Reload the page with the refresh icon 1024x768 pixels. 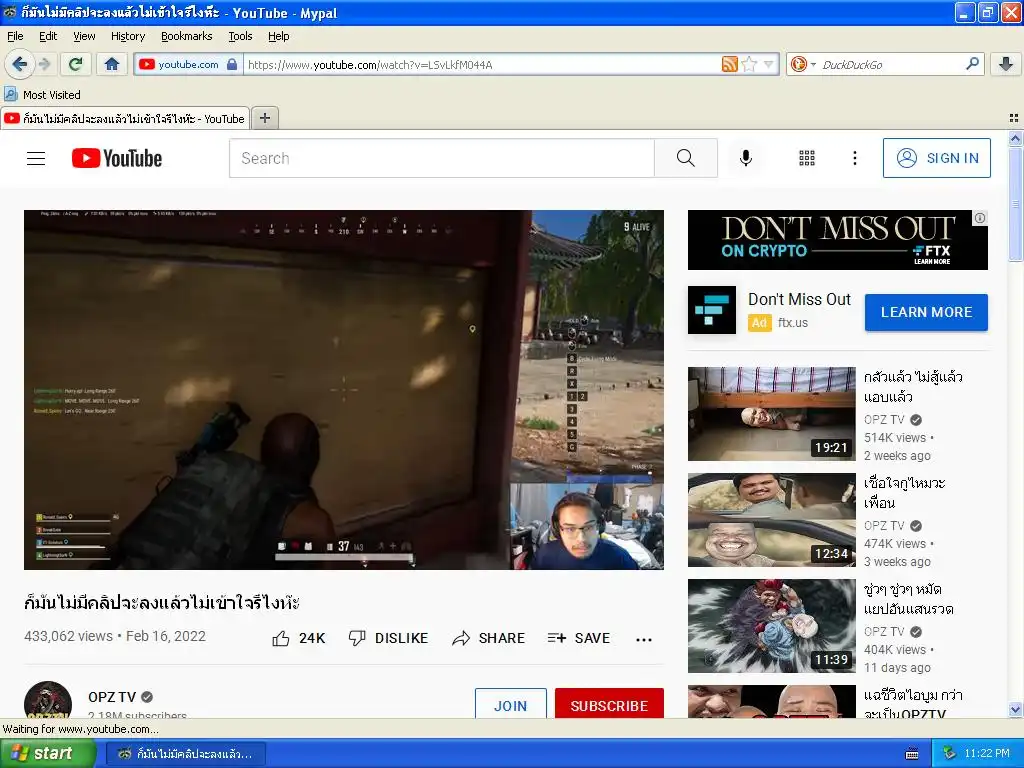76,64
